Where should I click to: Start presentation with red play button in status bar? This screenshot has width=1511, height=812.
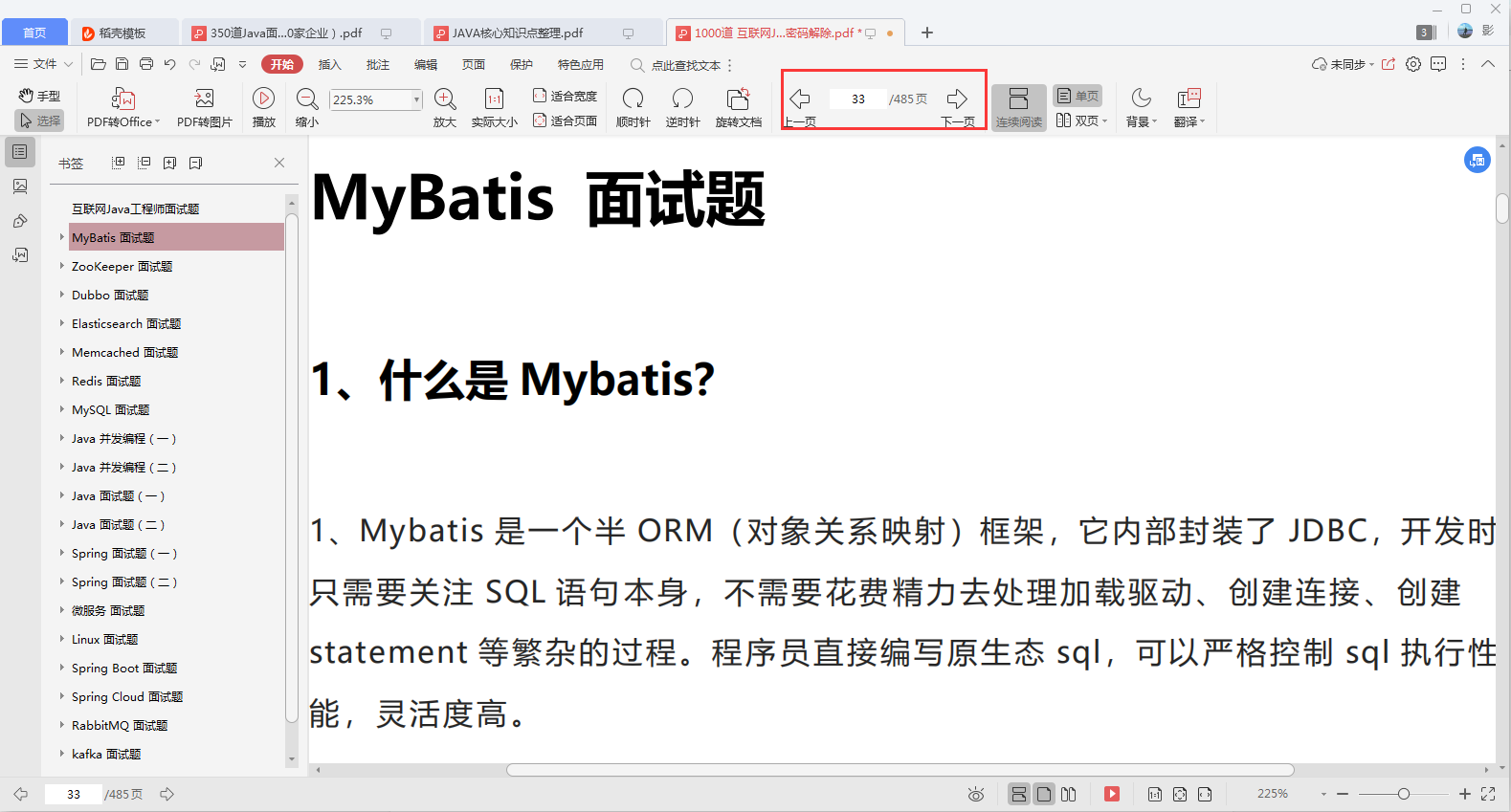[x=1112, y=794]
